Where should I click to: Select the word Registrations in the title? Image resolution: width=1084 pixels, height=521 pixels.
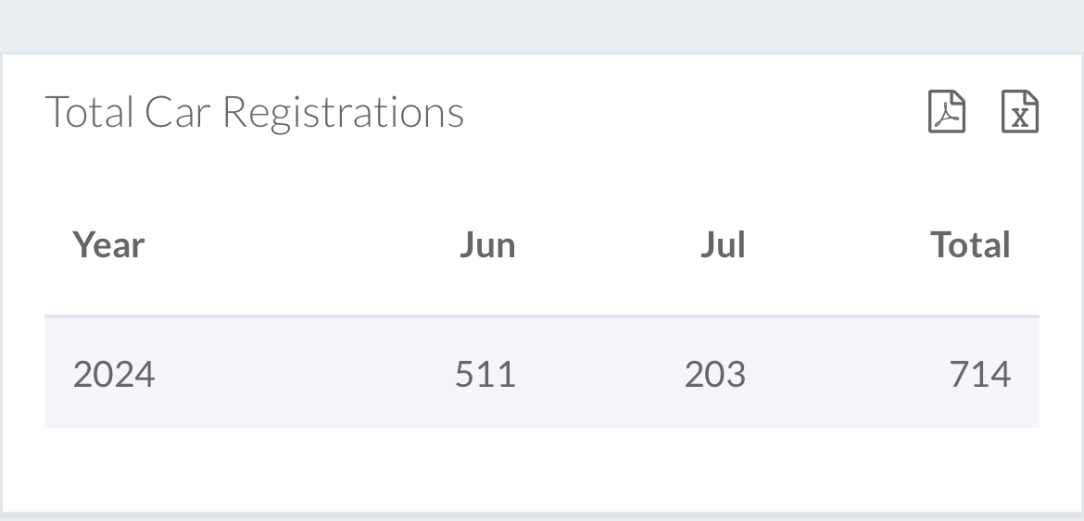[343, 113]
